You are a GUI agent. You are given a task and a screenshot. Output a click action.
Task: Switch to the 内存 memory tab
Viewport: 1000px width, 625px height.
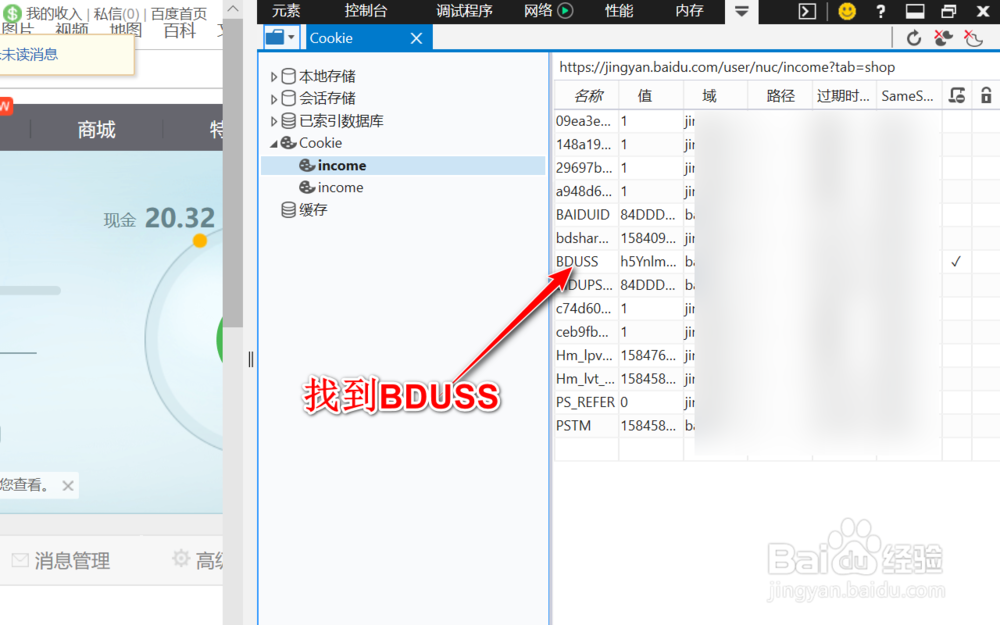689,11
